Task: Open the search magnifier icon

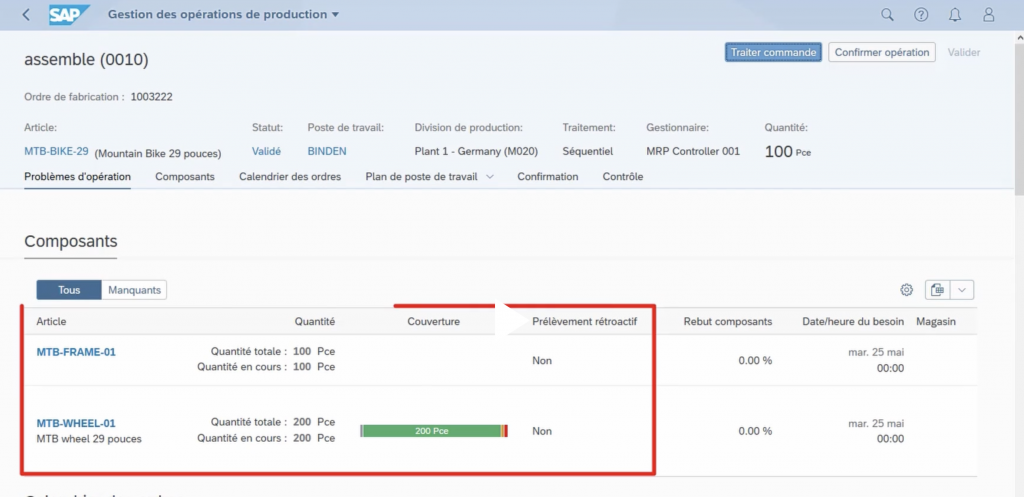Action: coord(887,15)
